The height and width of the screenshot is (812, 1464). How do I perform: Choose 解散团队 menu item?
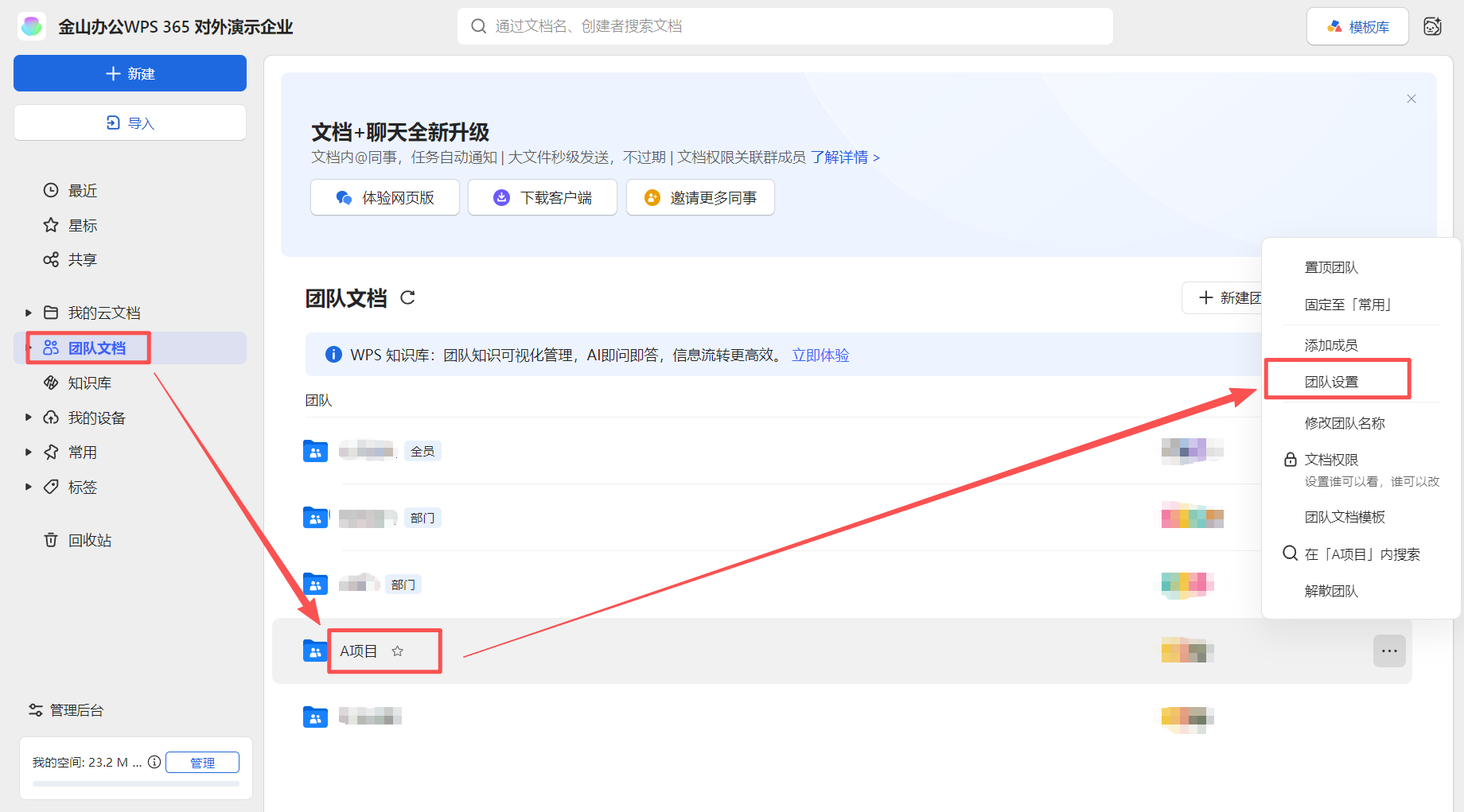tap(1361, 591)
